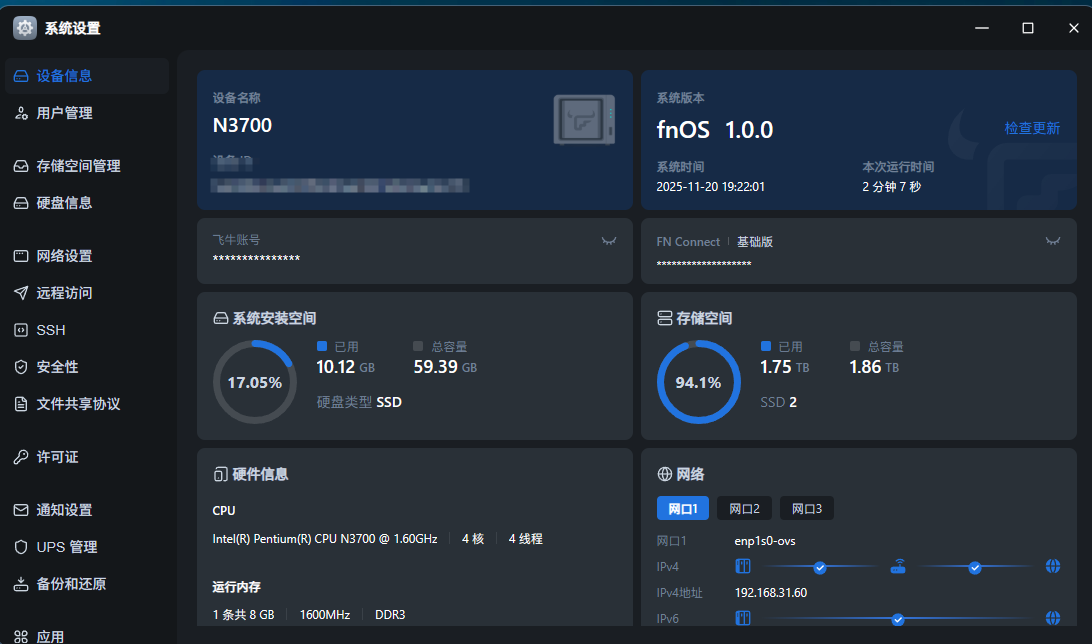The height and width of the screenshot is (644, 1092).
Task: Switch to 网口2 tab
Action: (x=744, y=508)
